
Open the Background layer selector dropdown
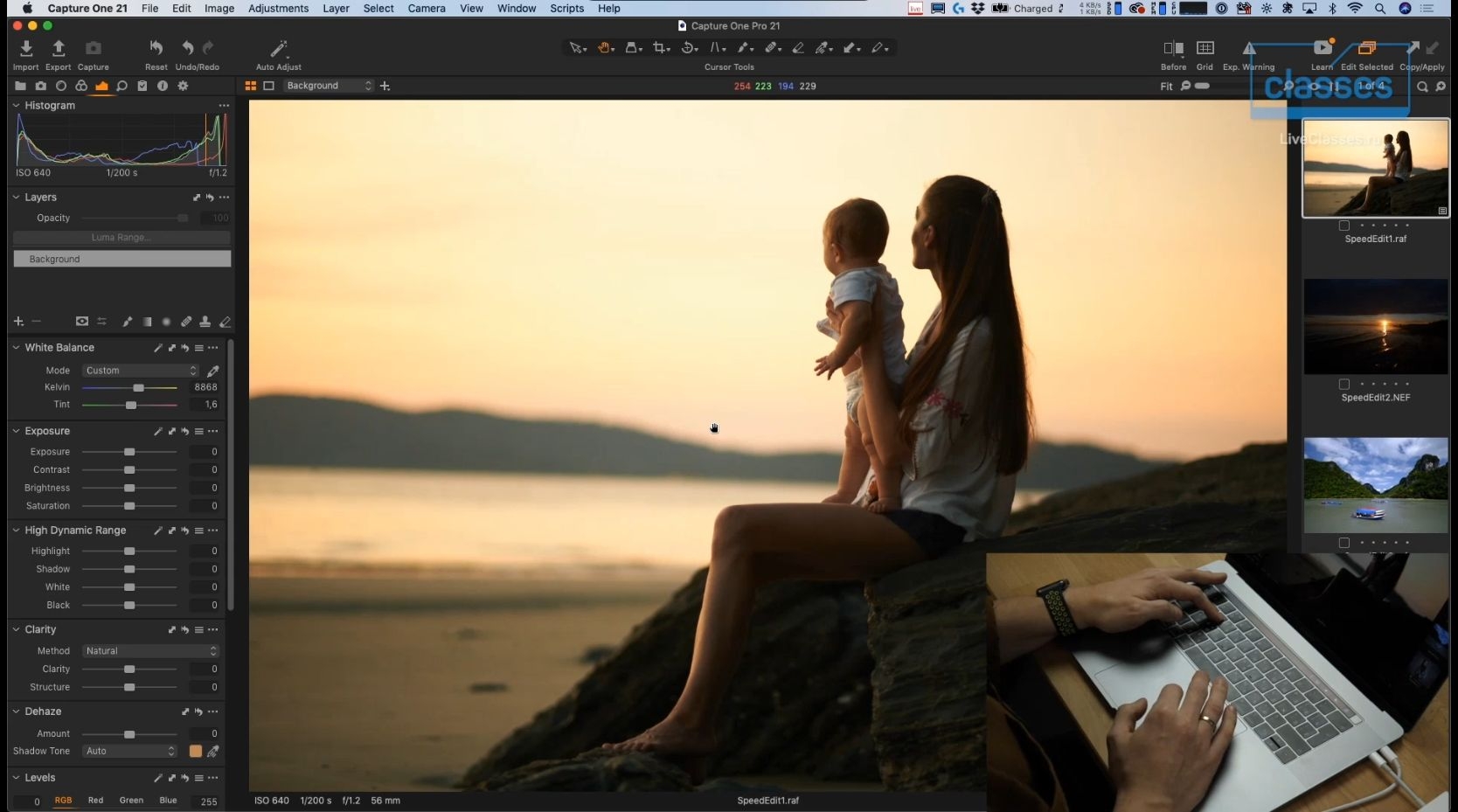click(329, 86)
